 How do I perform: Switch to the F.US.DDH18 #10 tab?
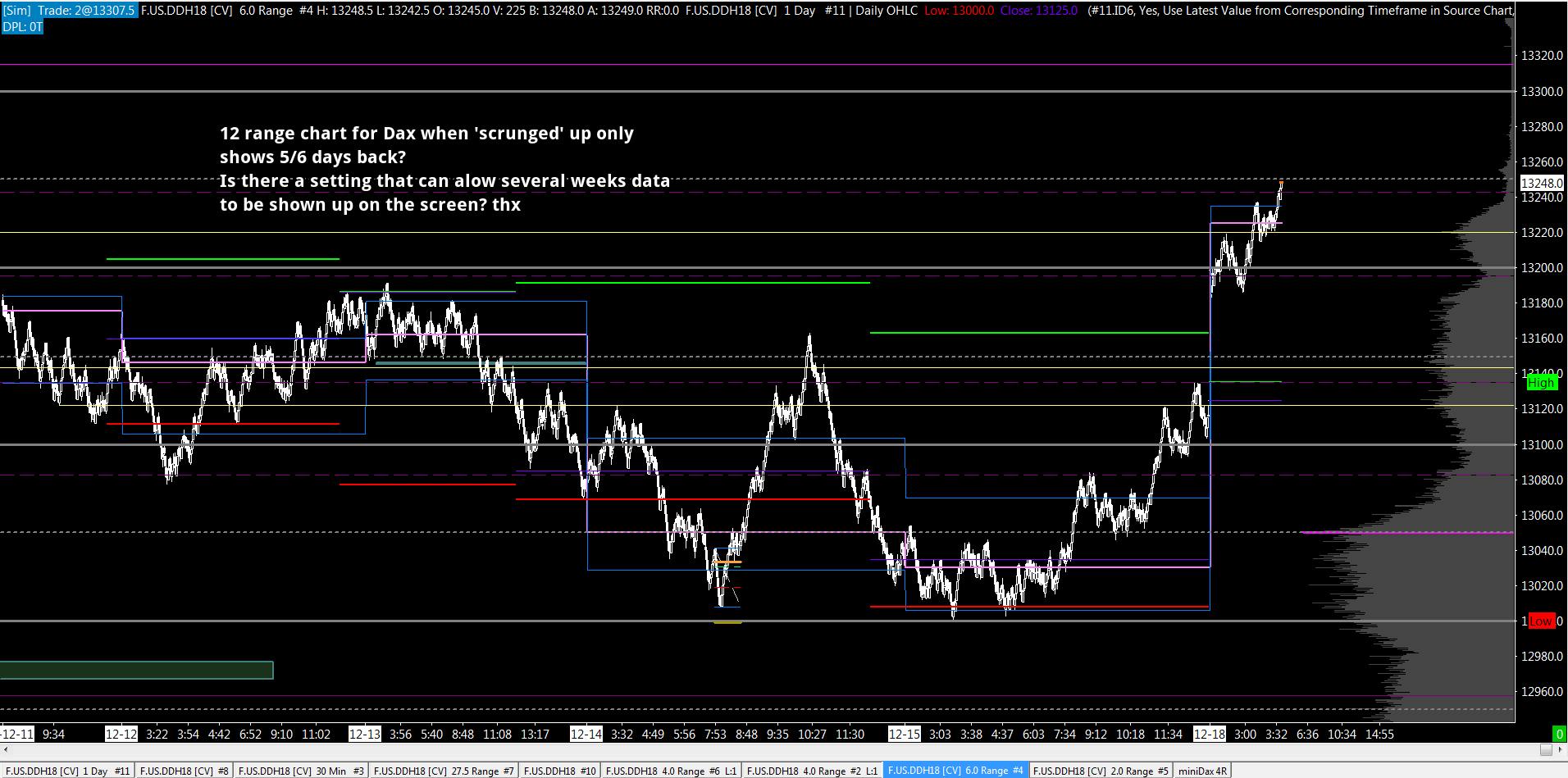(x=560, y=771)
